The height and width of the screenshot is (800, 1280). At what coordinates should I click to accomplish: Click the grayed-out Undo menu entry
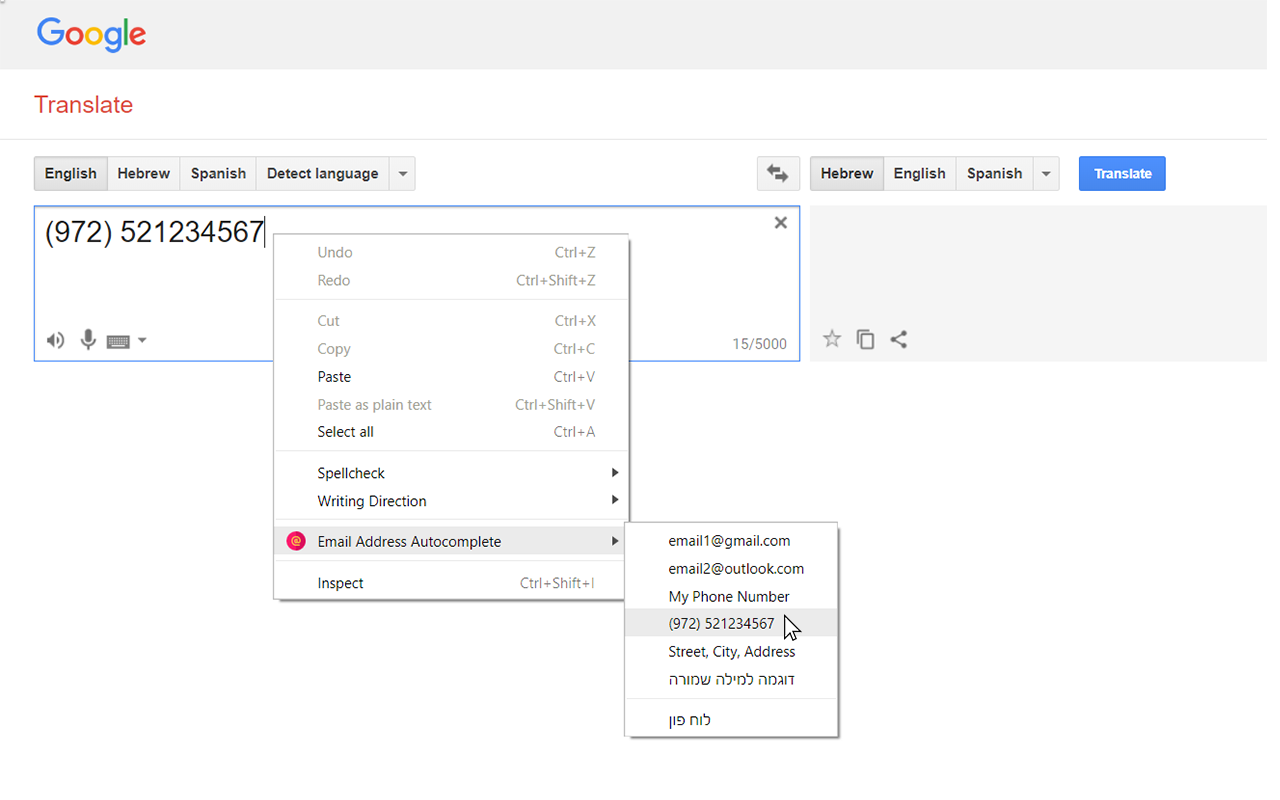click(452, 253)
